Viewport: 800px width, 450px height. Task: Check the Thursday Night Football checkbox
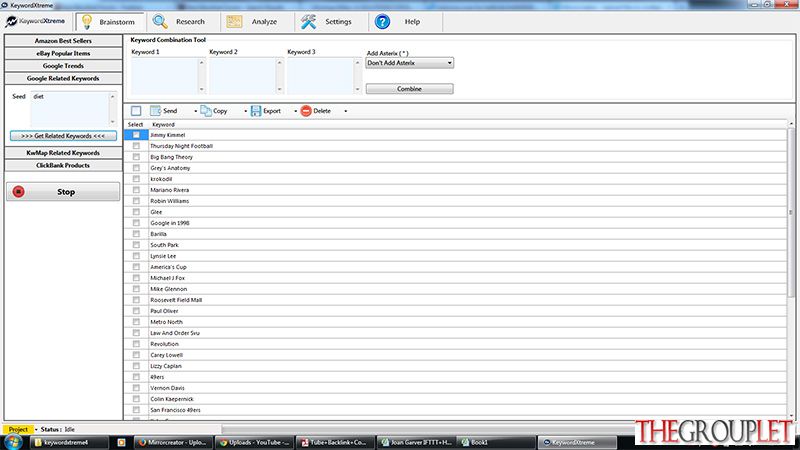pyautogui.click(x=136, y=146)
